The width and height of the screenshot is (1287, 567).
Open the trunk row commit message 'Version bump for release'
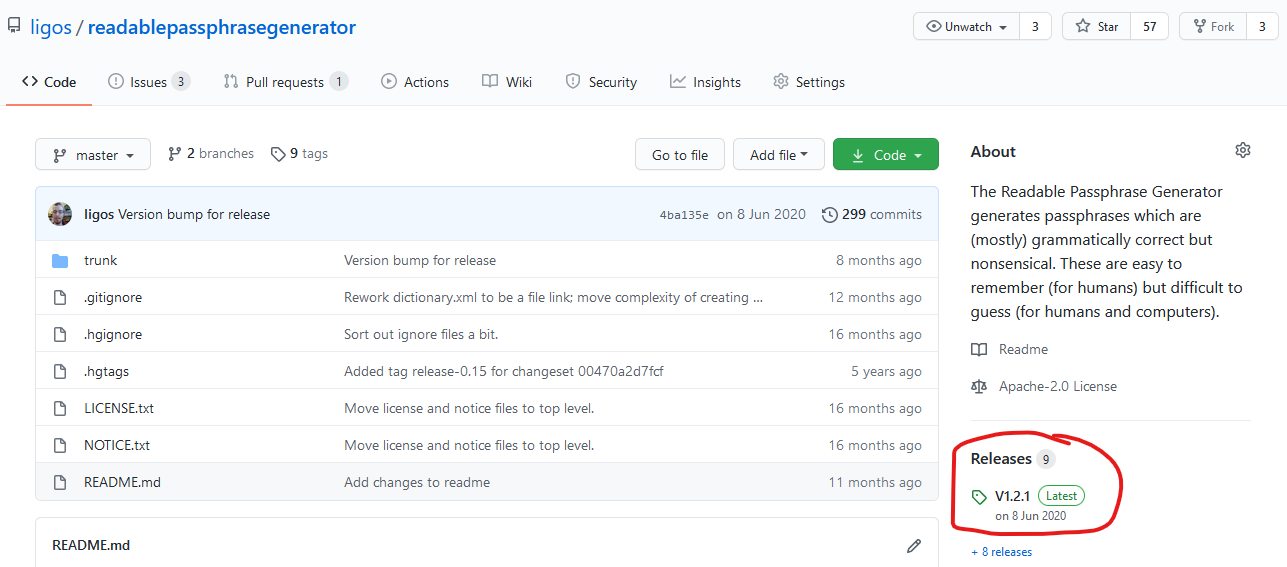tap(420, 260)
